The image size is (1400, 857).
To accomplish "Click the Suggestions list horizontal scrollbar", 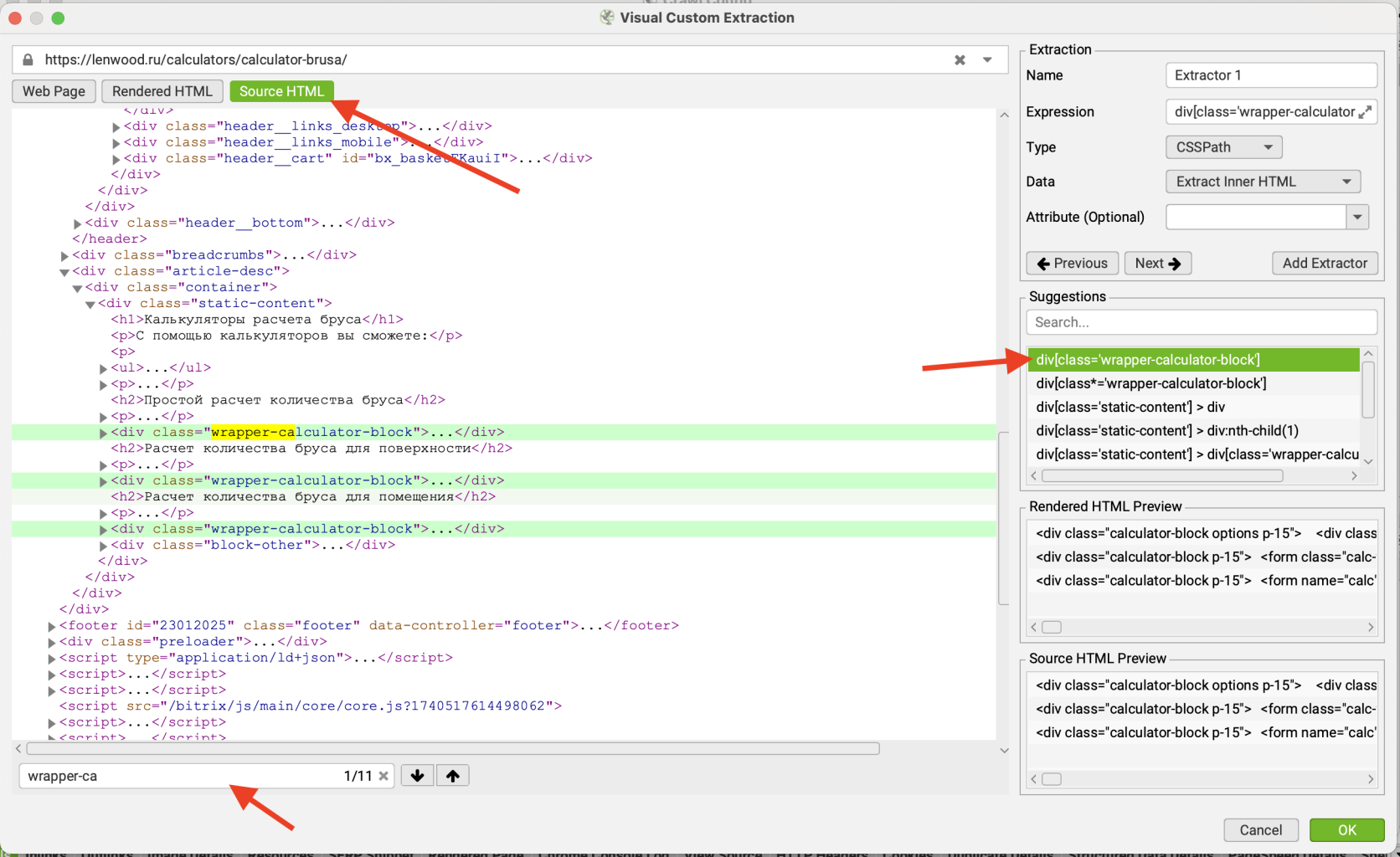I will coord(1162,476).
